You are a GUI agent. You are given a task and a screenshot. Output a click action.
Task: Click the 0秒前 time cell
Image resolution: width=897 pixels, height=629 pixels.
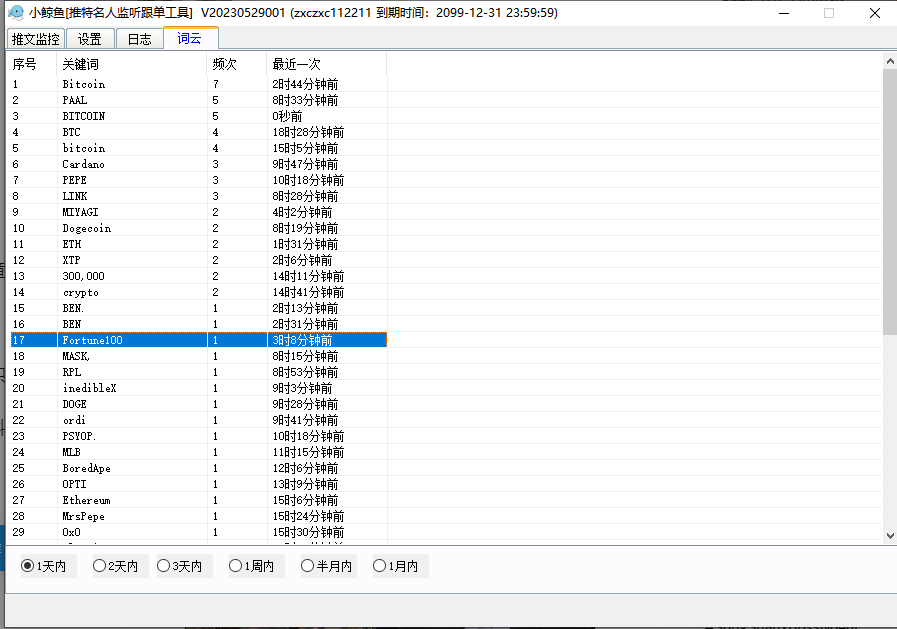point(327,116)
